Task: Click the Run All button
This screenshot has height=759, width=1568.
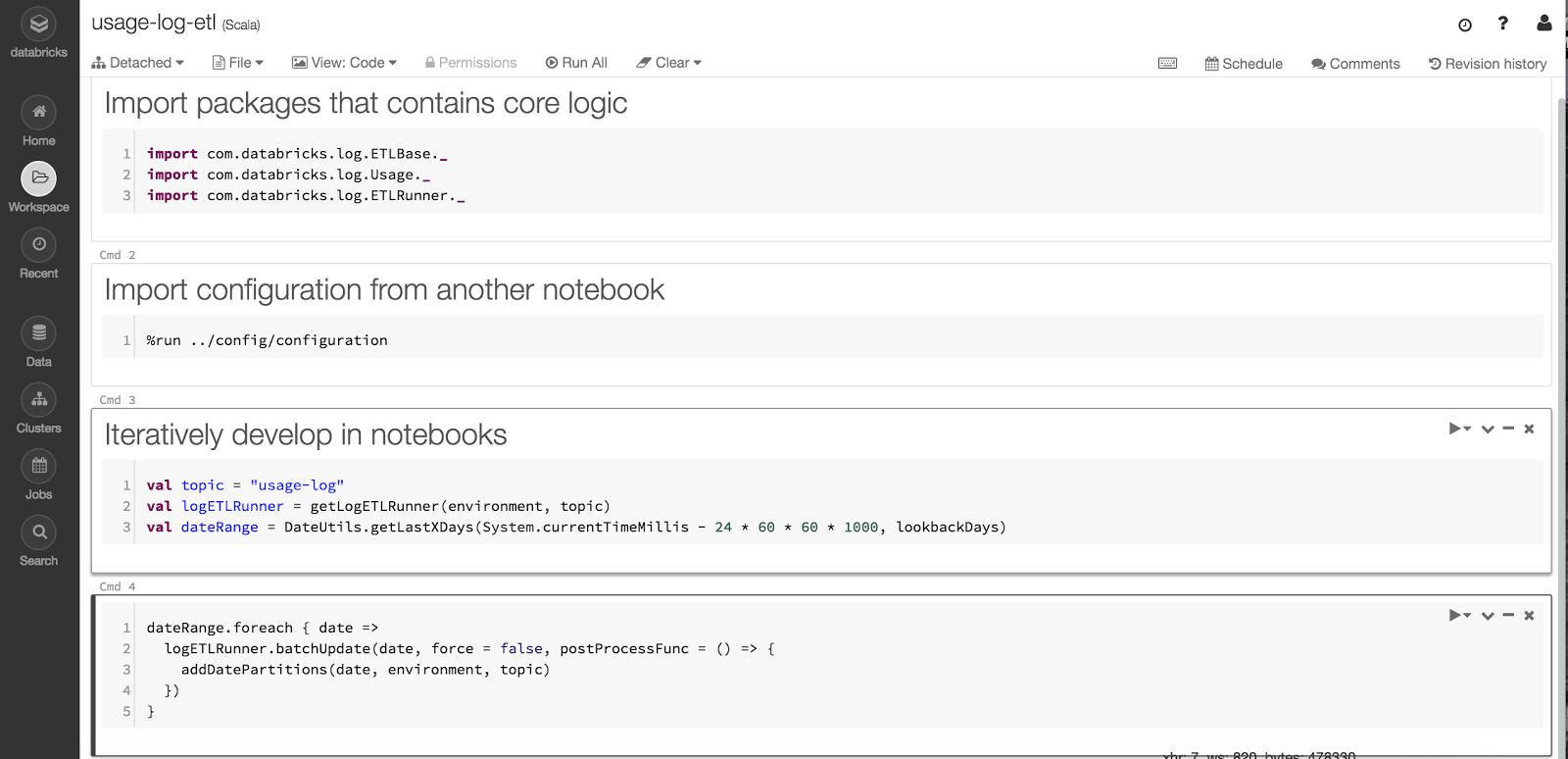Action: click(576, 63)
